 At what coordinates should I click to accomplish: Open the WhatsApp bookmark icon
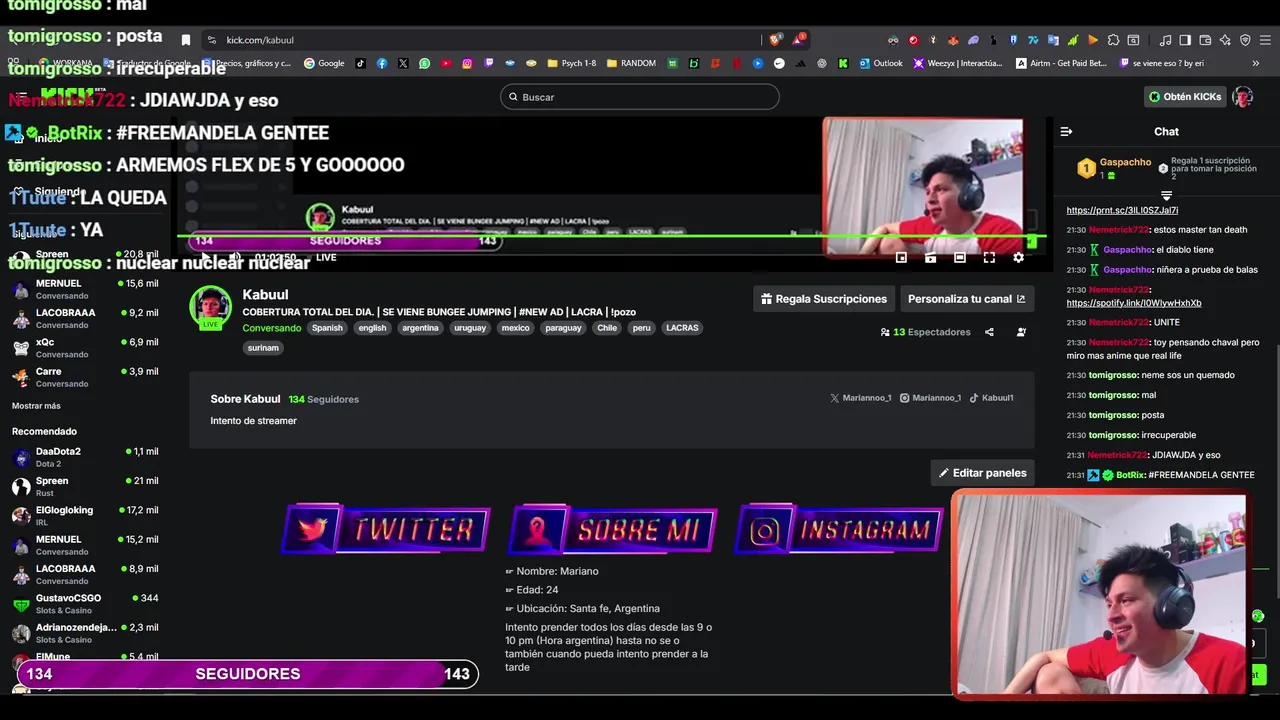point(424,63)
